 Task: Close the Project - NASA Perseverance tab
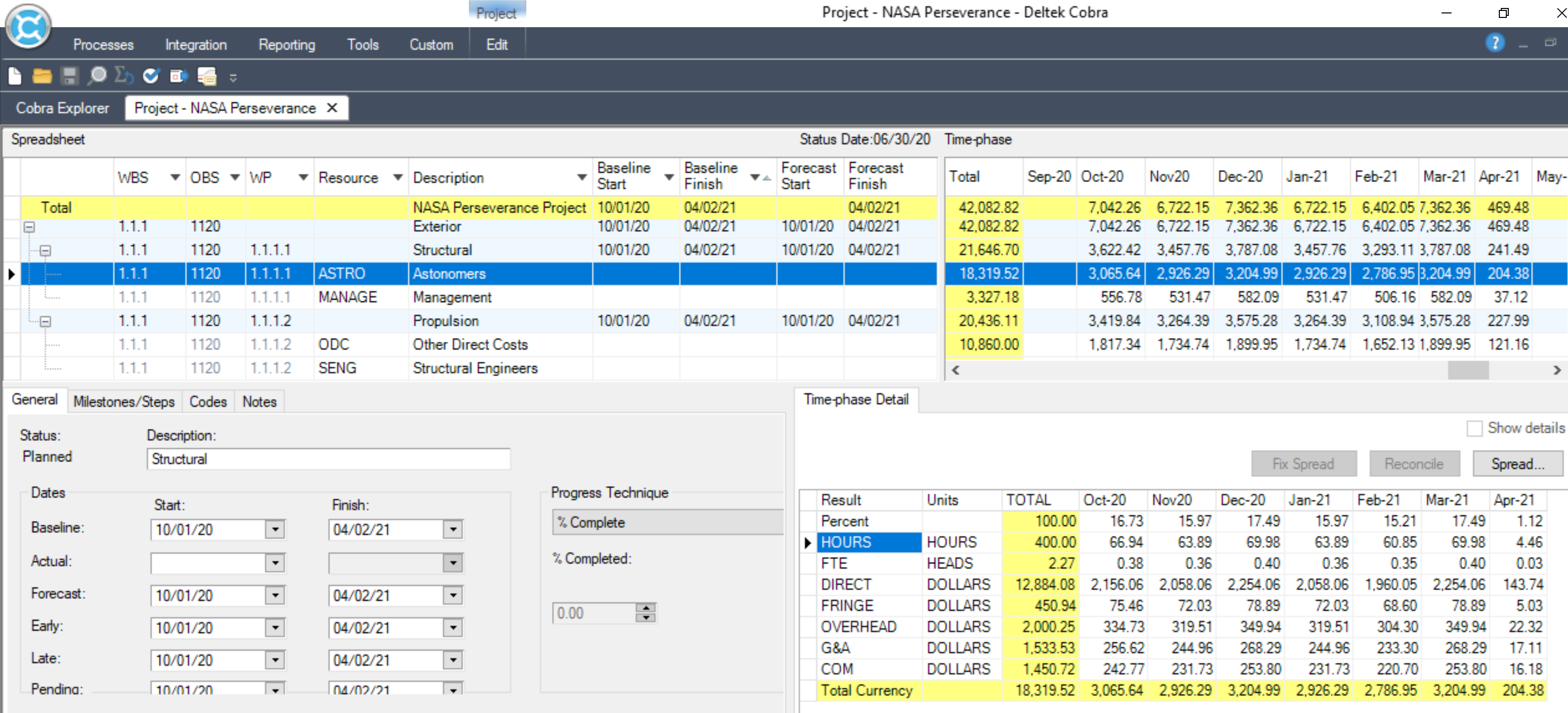(x=332, y=107)
